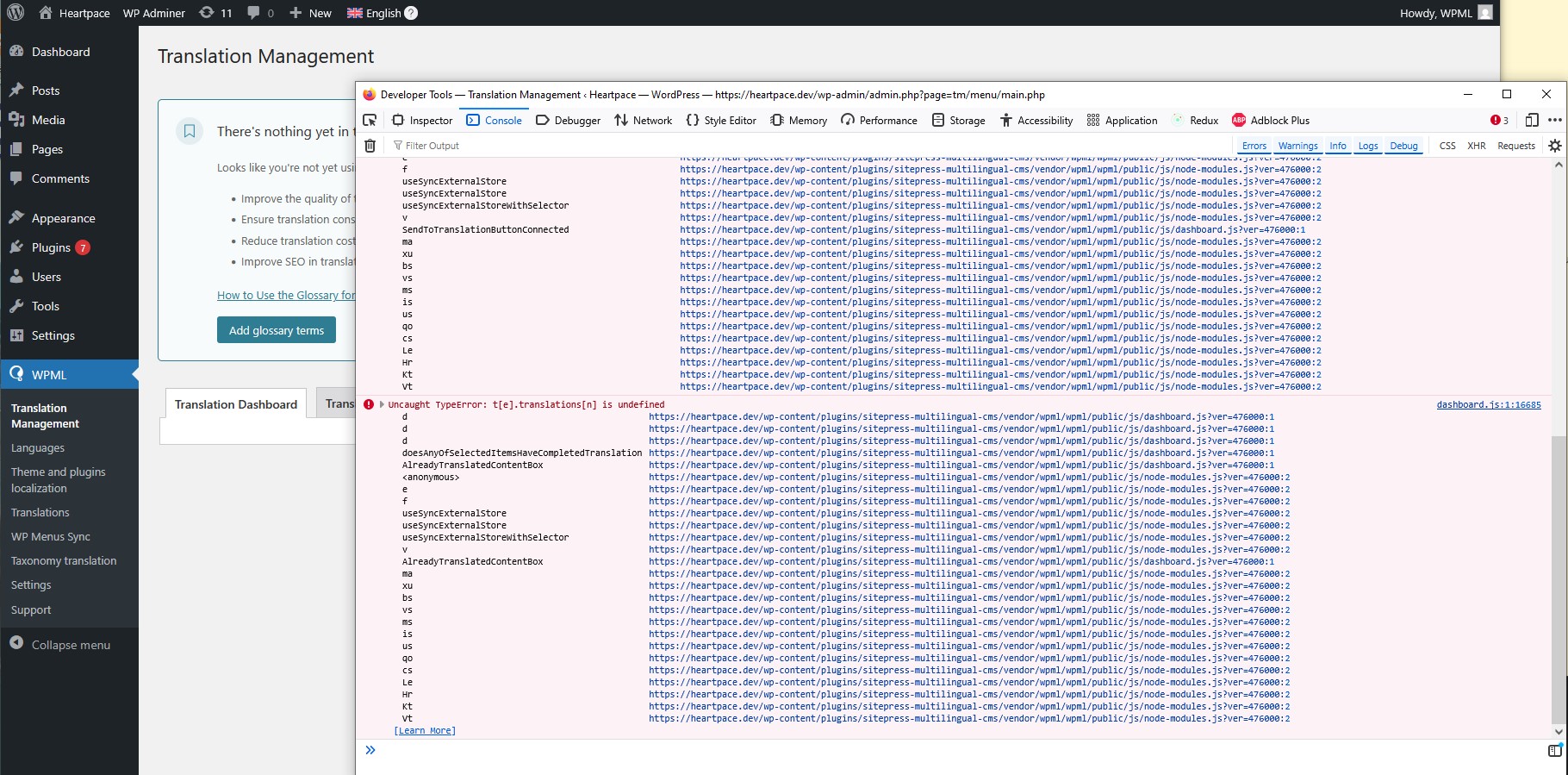Click the element picker icon in DevTools
The width and height of the screenshot is (1568, 775).
pos(370,121)
